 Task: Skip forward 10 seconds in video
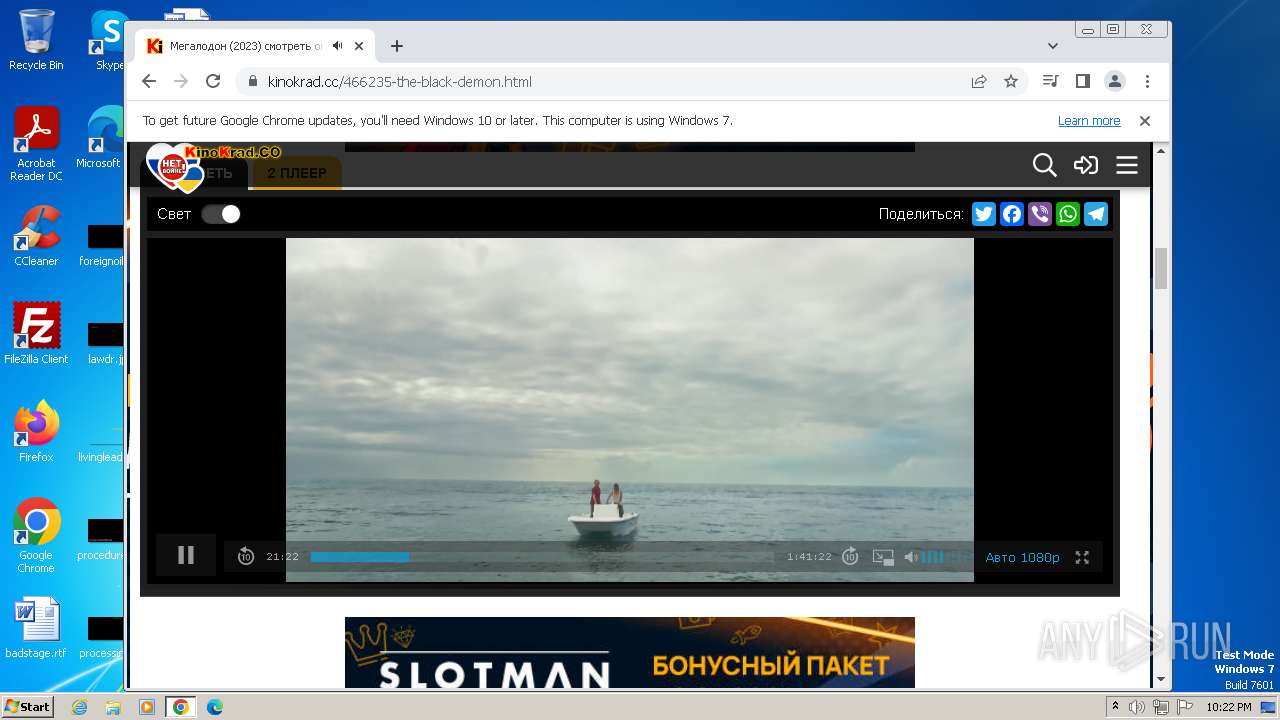coord(850,557)
